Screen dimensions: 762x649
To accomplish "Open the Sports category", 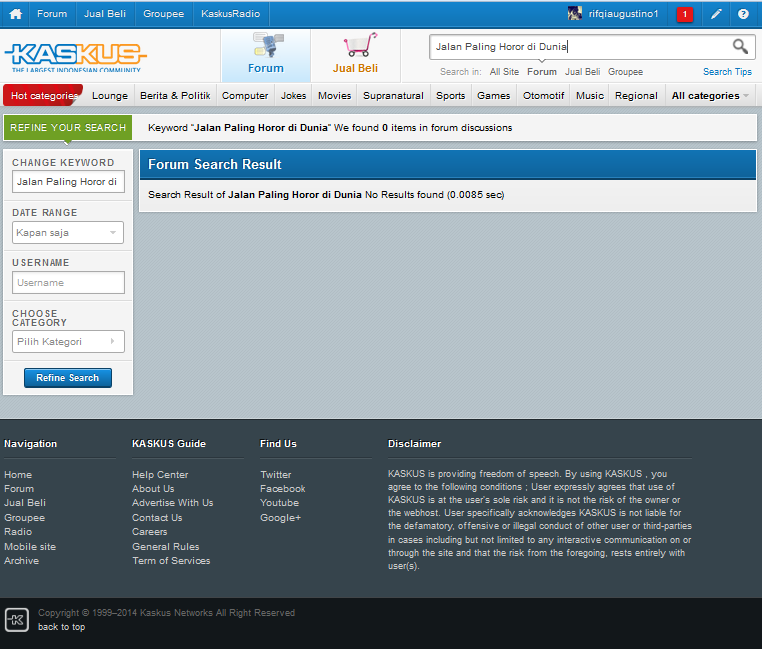I will point(450,96).
